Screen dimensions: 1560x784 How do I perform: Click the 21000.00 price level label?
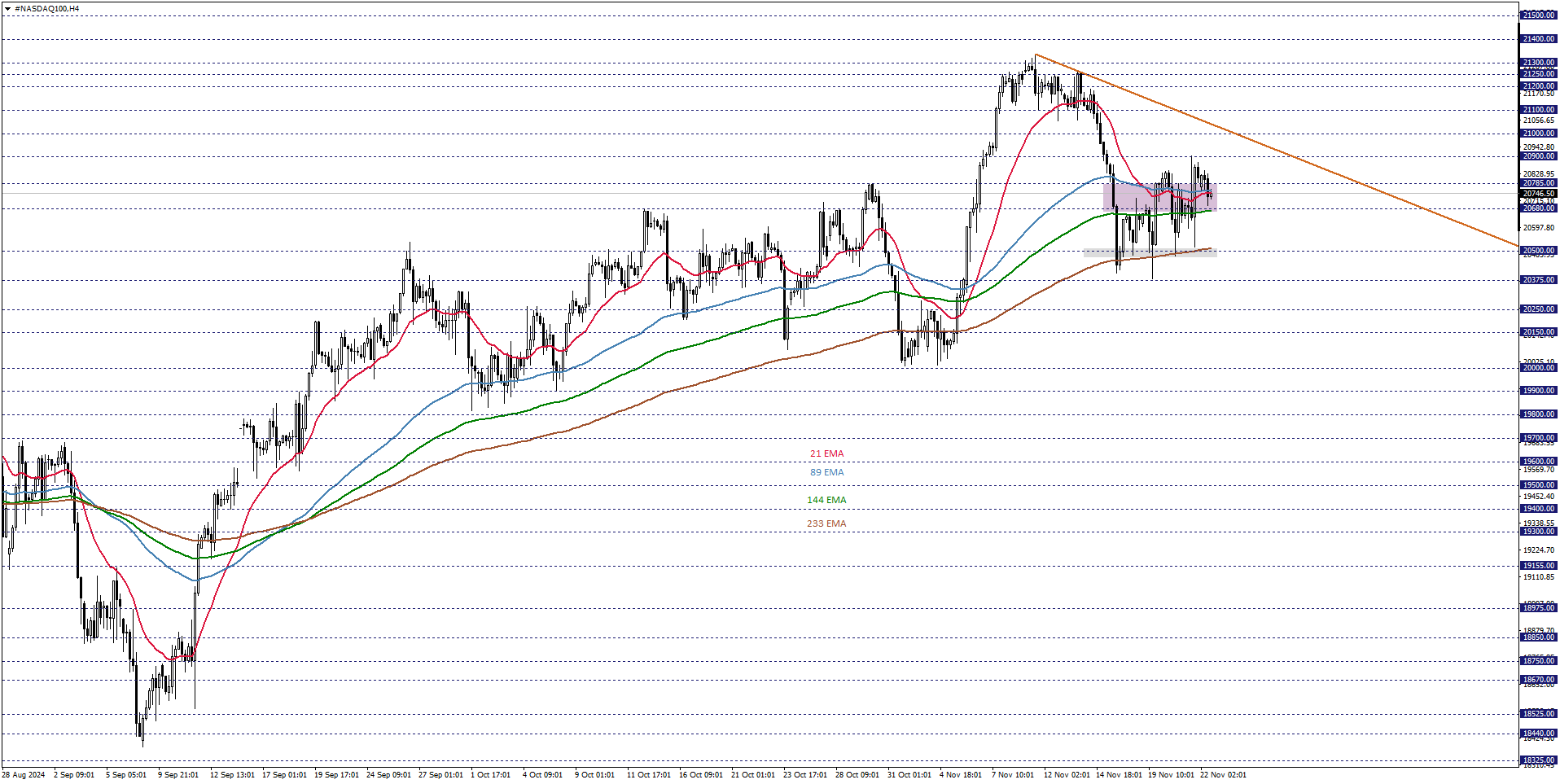pyautogui.click(x=1538, y=134)
